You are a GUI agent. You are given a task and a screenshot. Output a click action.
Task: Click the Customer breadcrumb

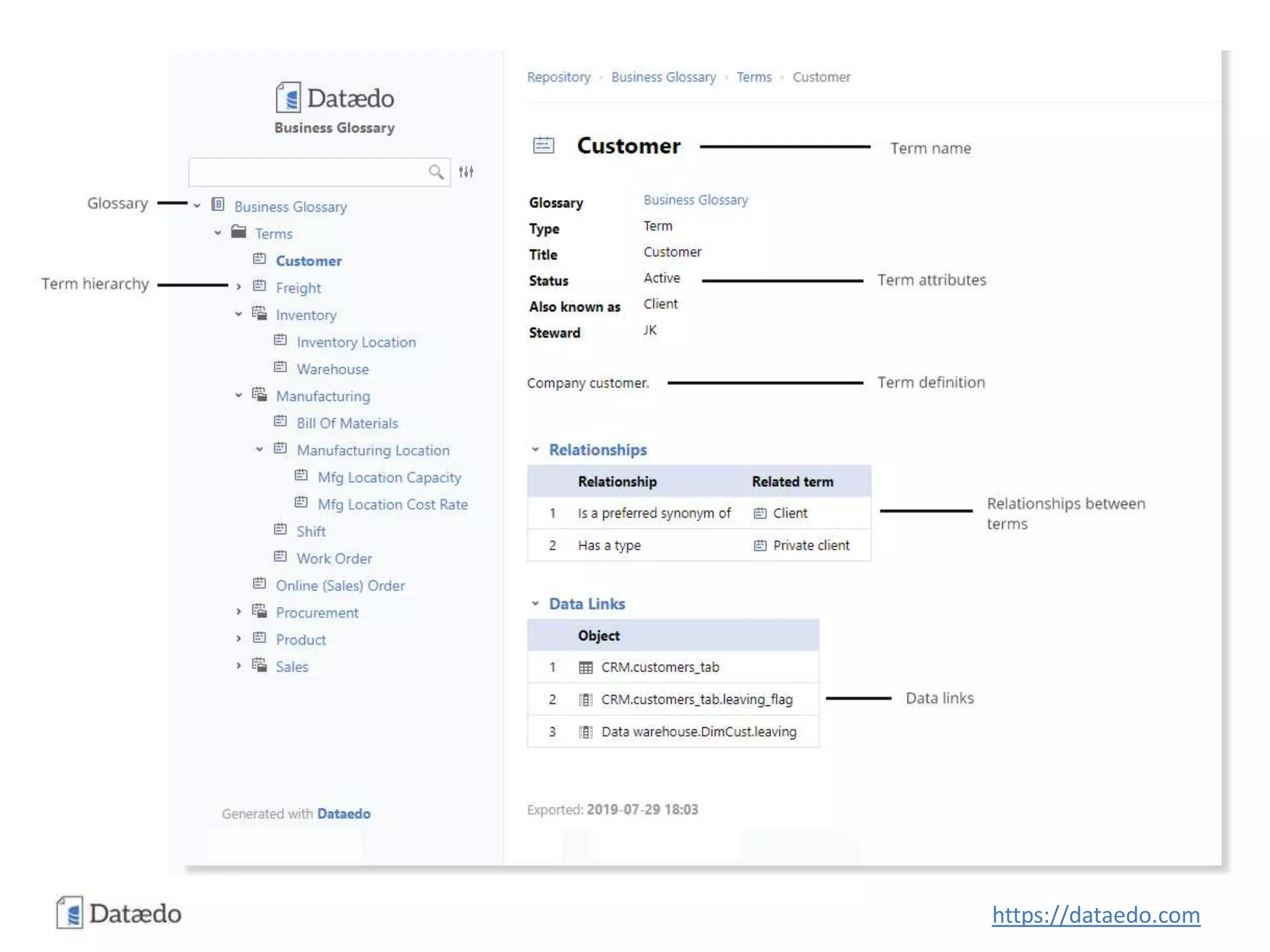tap(822, 77)
